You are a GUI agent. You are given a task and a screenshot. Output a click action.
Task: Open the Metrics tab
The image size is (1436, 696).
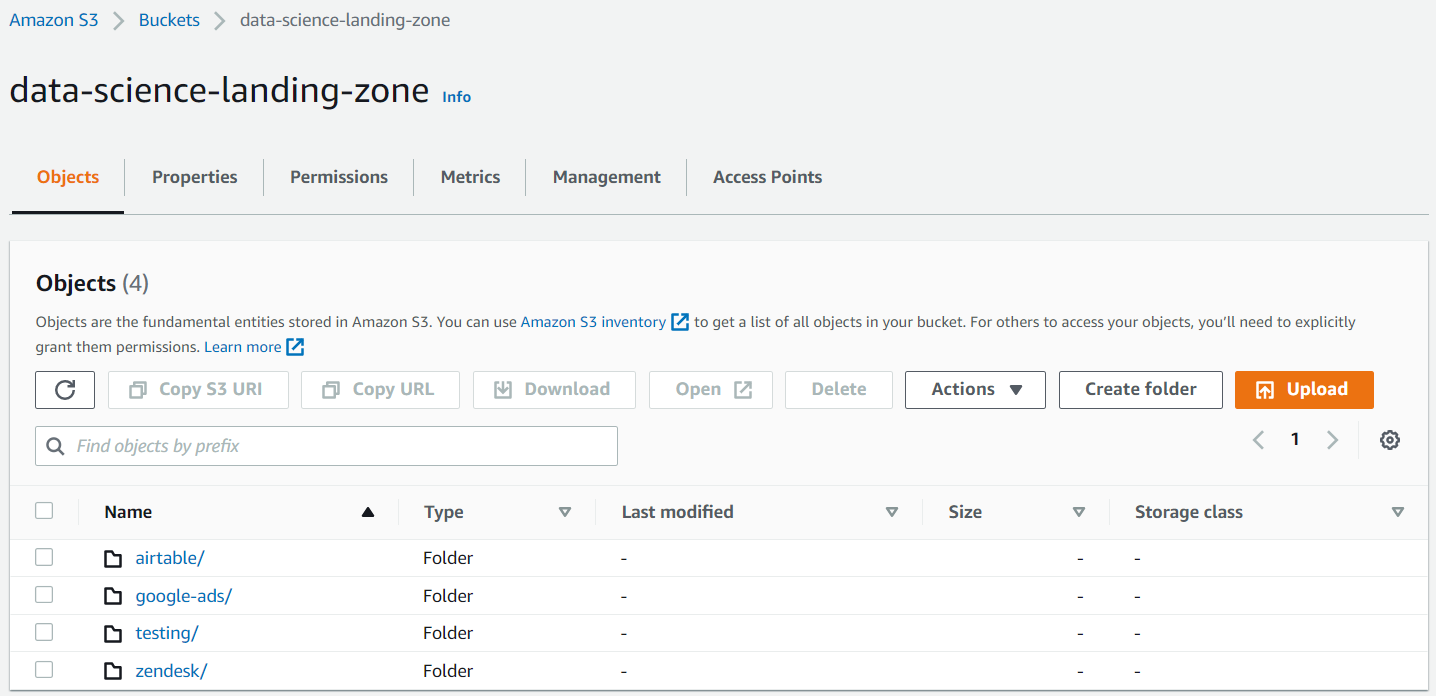coord(470,177)
